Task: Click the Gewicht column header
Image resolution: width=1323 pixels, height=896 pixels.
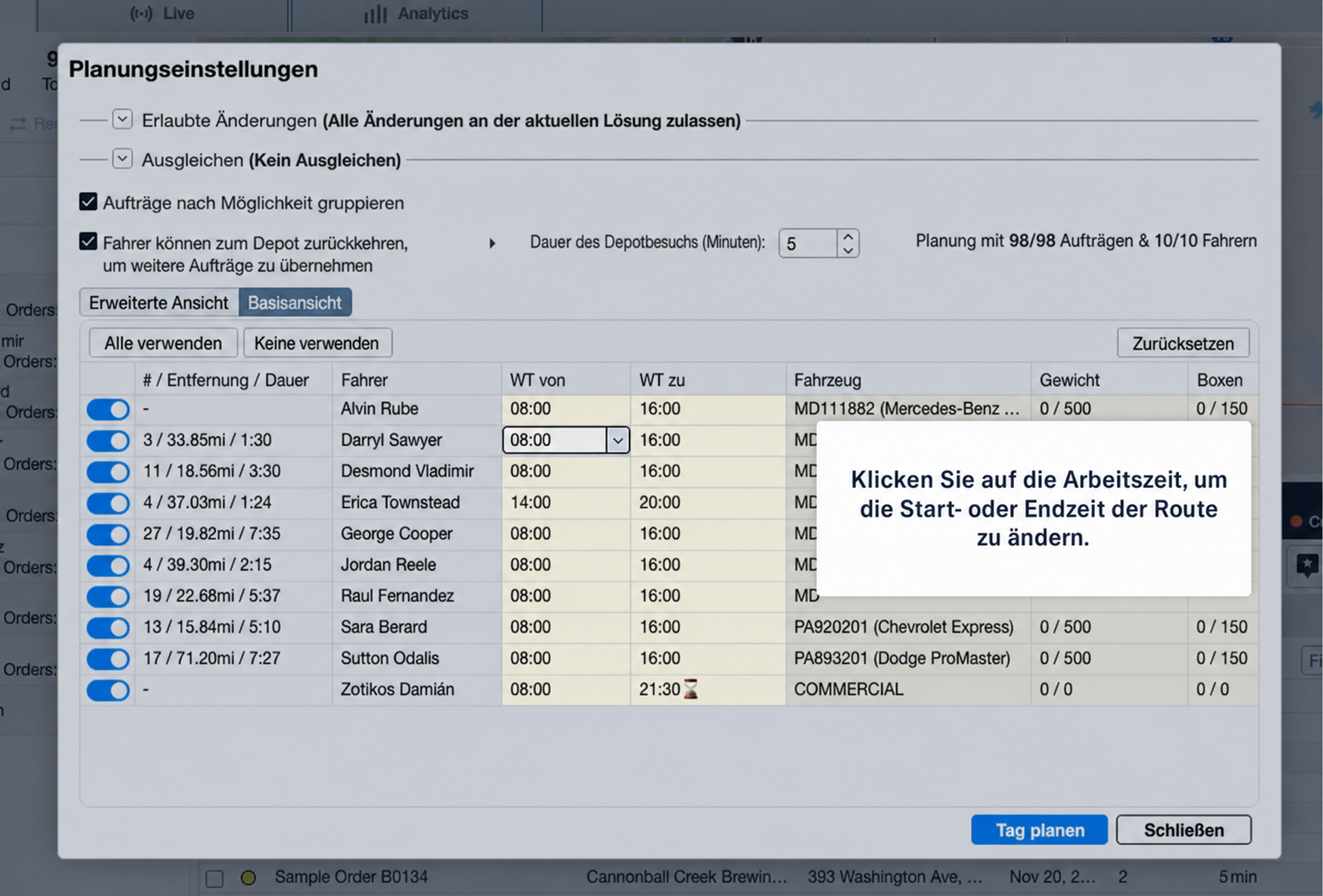Action: coord(1109,379)
